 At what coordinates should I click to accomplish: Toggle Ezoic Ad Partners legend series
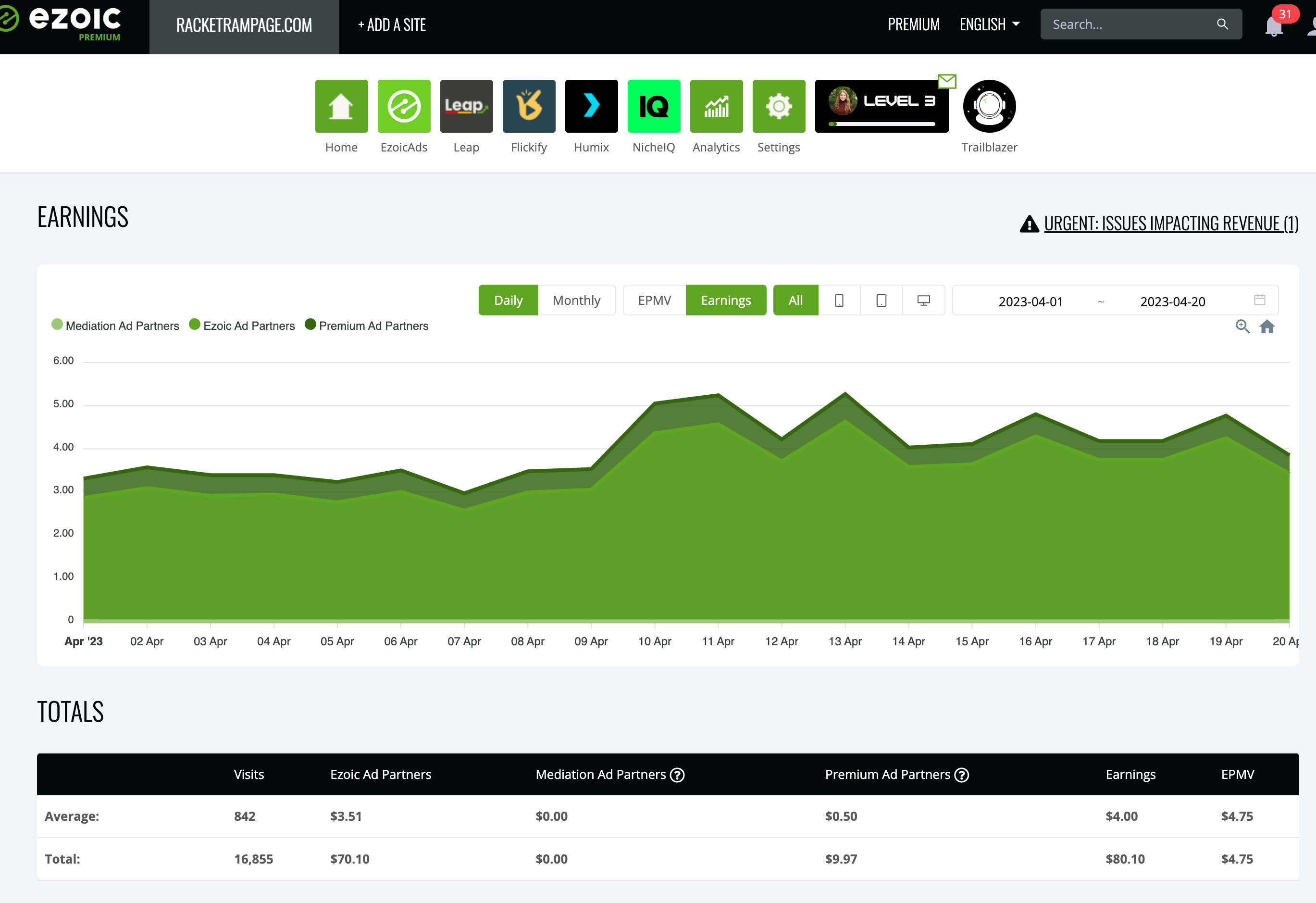(242, 326)
